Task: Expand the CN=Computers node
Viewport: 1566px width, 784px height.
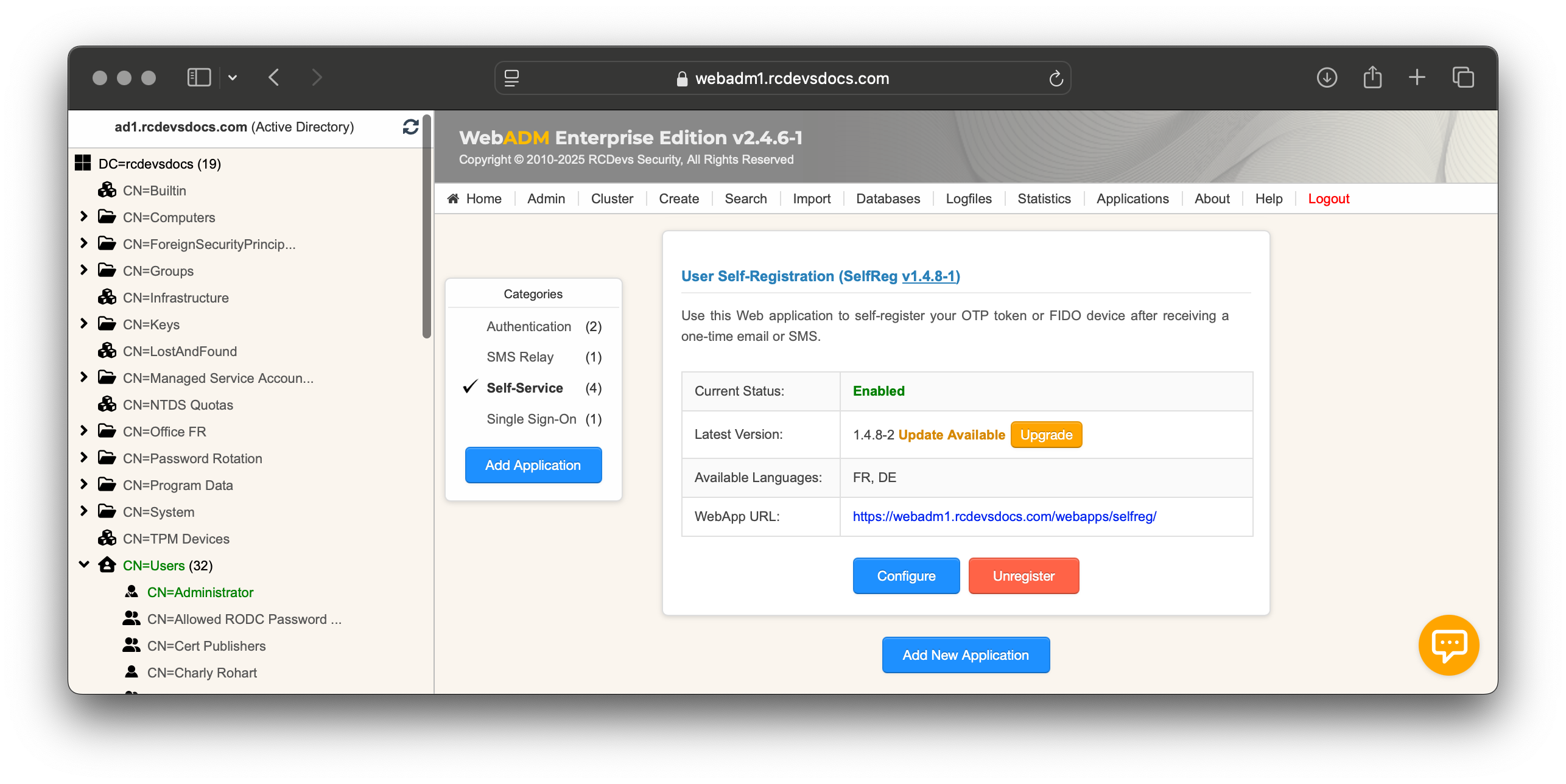Action: click(84, 217)
